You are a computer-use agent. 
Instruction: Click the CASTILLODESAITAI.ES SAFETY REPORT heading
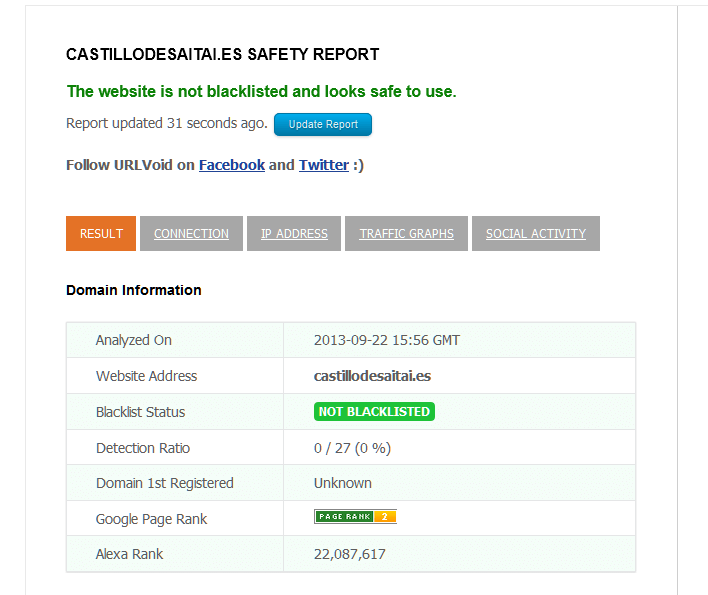coord(223,55)
